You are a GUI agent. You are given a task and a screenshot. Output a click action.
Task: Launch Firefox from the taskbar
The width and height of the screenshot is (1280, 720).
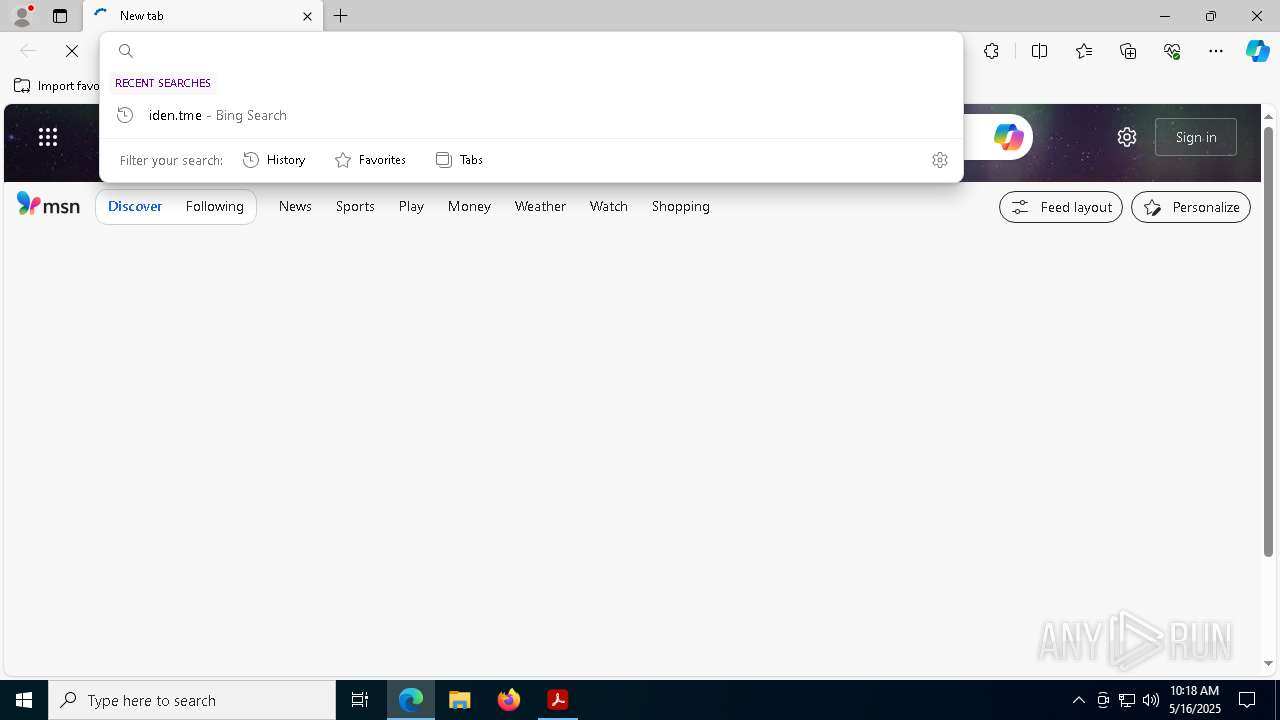point(509,700)
